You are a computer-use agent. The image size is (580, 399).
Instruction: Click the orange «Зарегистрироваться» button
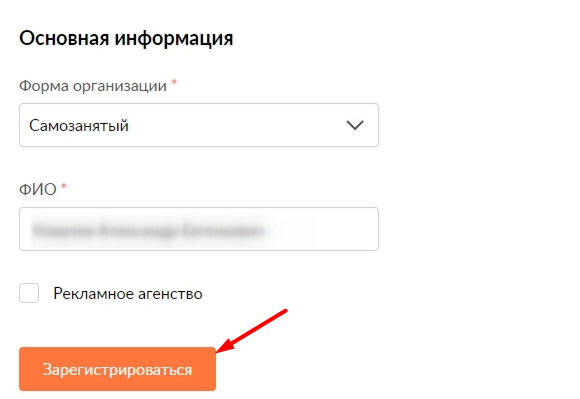[117, 369]
